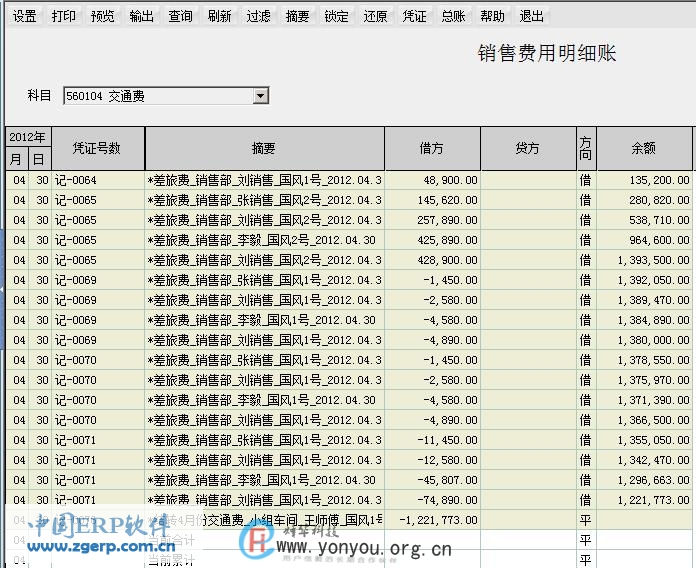Image resolution: width=696 pixels, height=568 pixels.
Task: Click the 还原 (Restore) toolbar button
Action: click(375, 16)
